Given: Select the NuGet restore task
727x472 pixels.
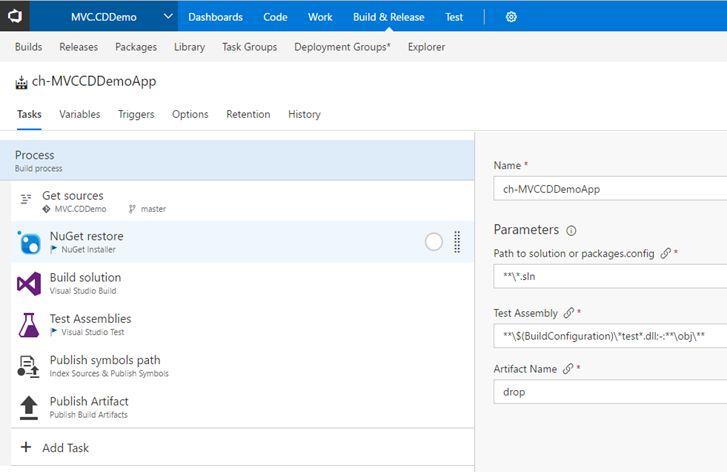Looking at the screenshot, I should coord(242,242).
